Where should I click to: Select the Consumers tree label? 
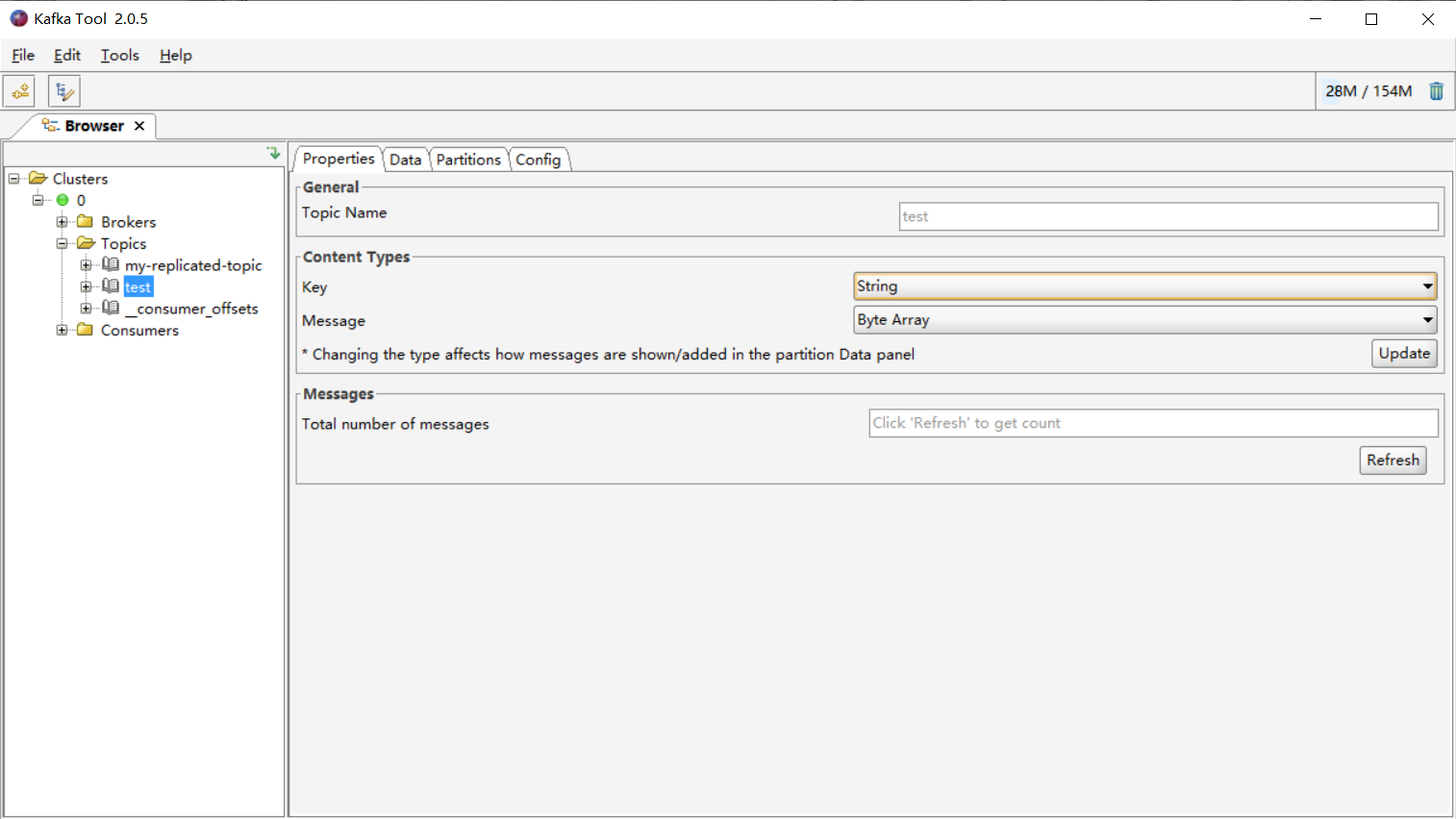tap(139, 331)
